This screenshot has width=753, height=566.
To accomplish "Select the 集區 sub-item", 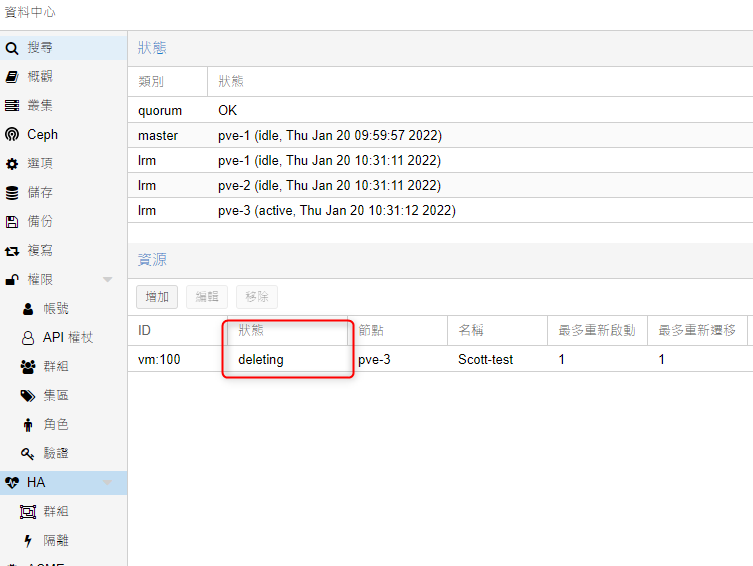I will [63, 396].
